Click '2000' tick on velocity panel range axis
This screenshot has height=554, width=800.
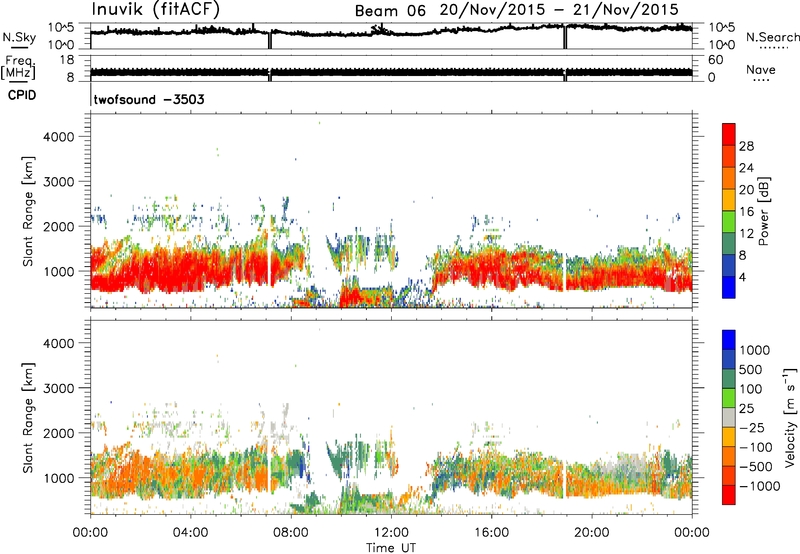(59, 433)
